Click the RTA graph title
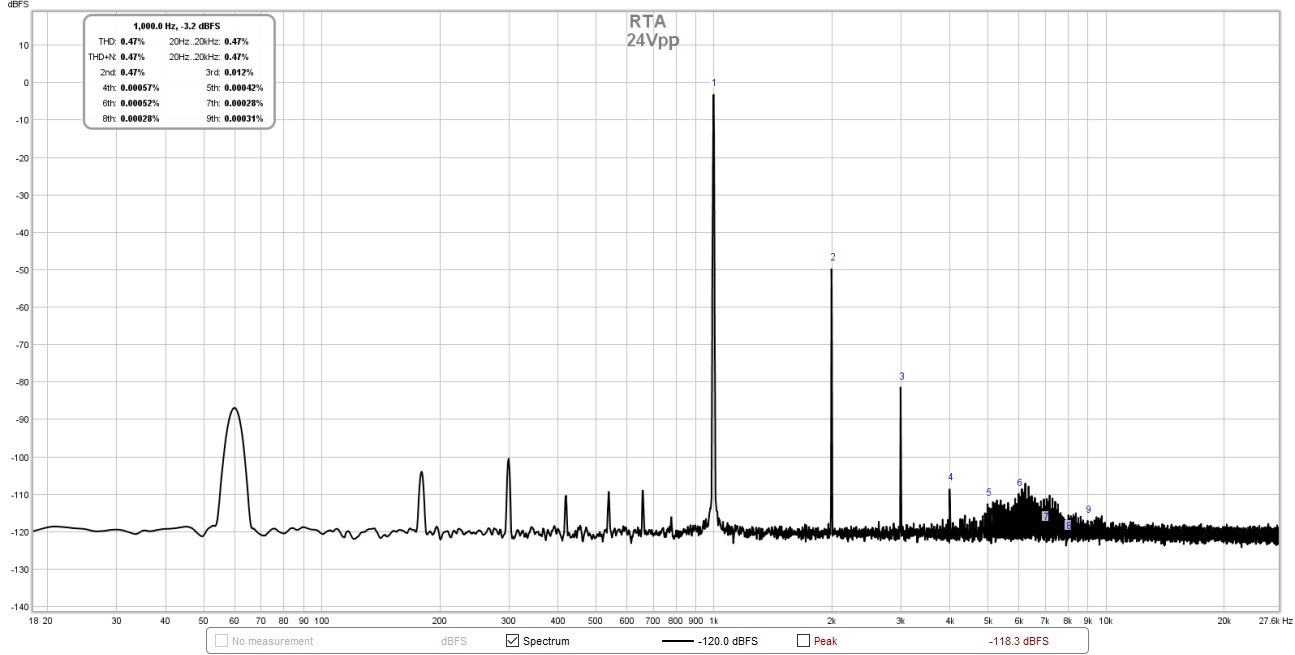This screenshot has width=1295, height=655. pos(647,22)
